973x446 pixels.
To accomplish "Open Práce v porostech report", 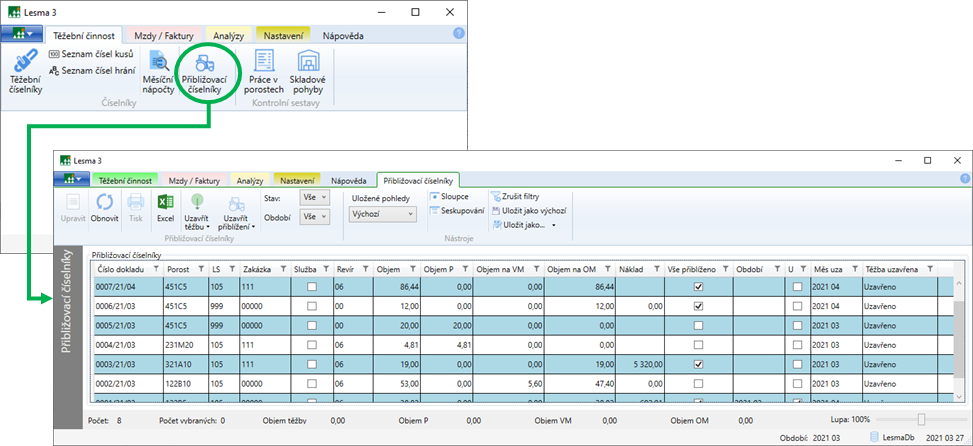I will pos(265,62).
